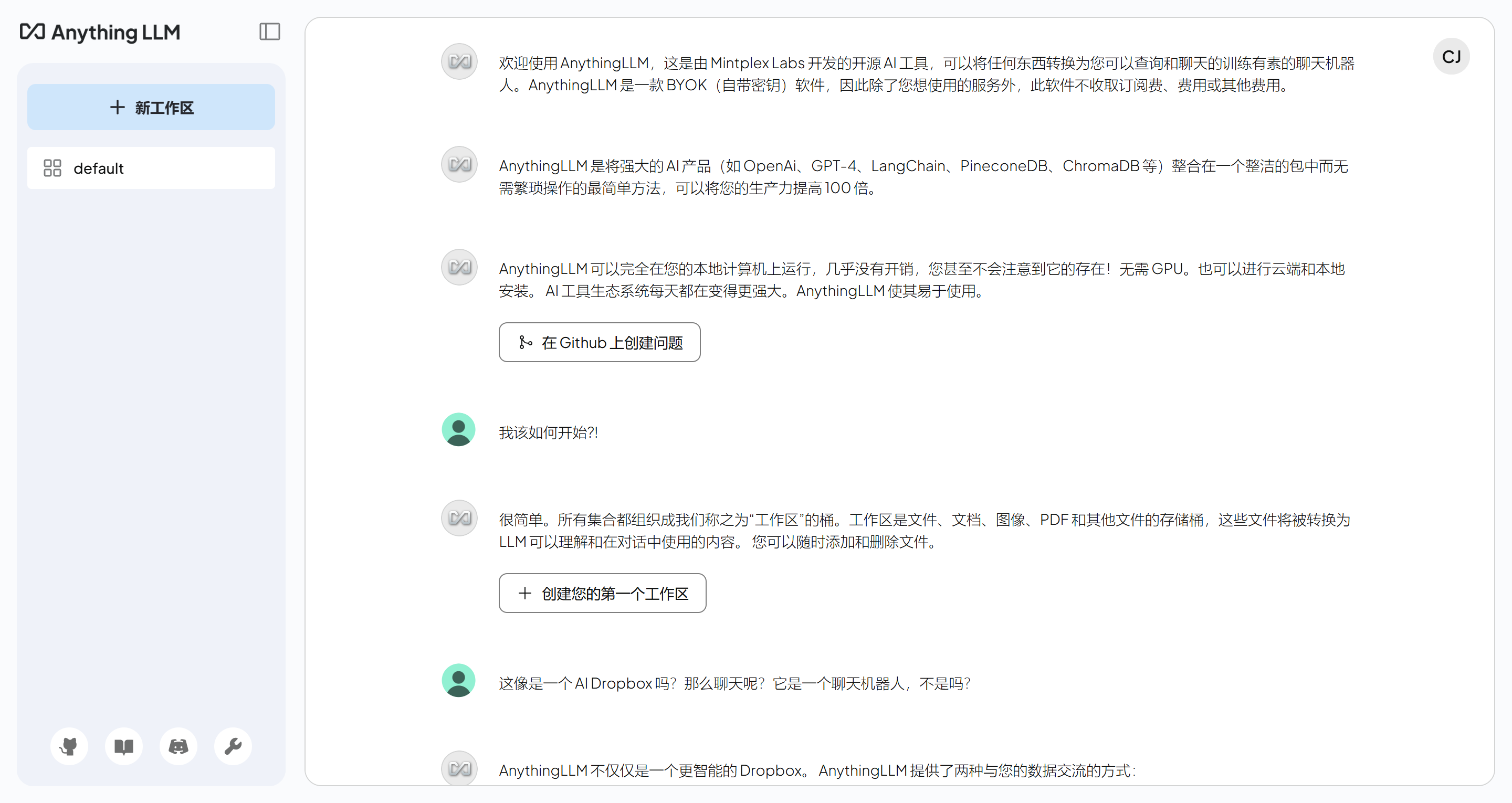Click the bot avatar beside OpenAi GPT-4 message

(459, 164)
